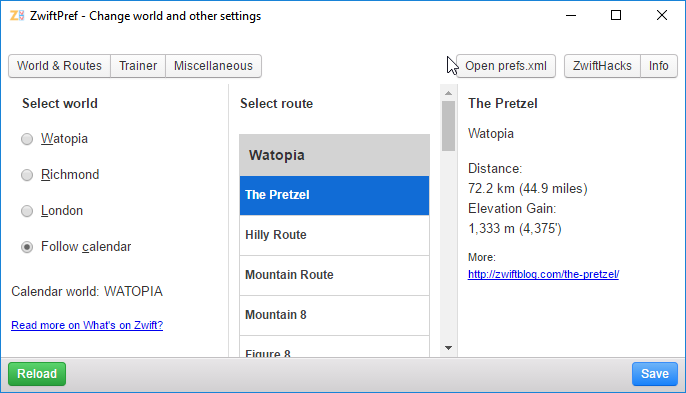686x393 pixels.
Task: Click the route list scroll down arrow
Action: pyautogui.click(x=448, y=348)
